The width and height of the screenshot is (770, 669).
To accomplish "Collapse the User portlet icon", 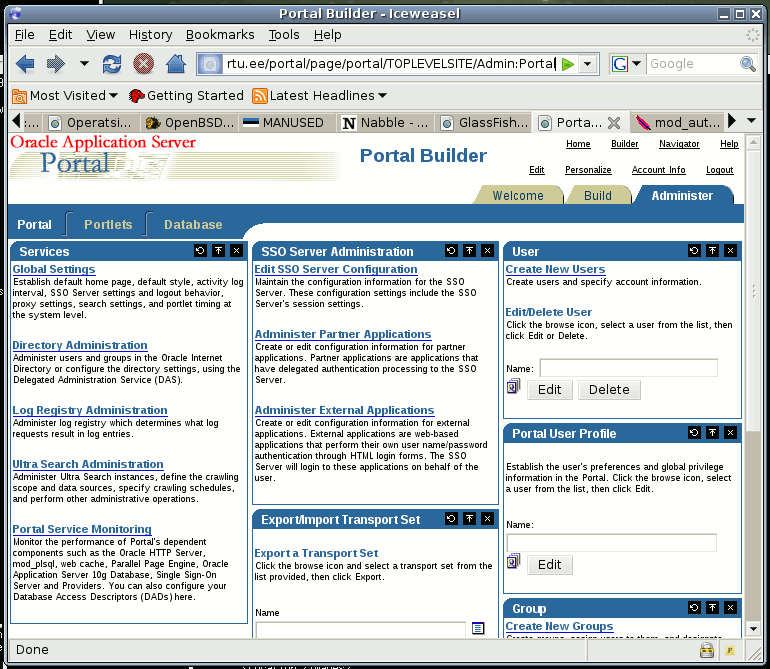I will 713,251.
